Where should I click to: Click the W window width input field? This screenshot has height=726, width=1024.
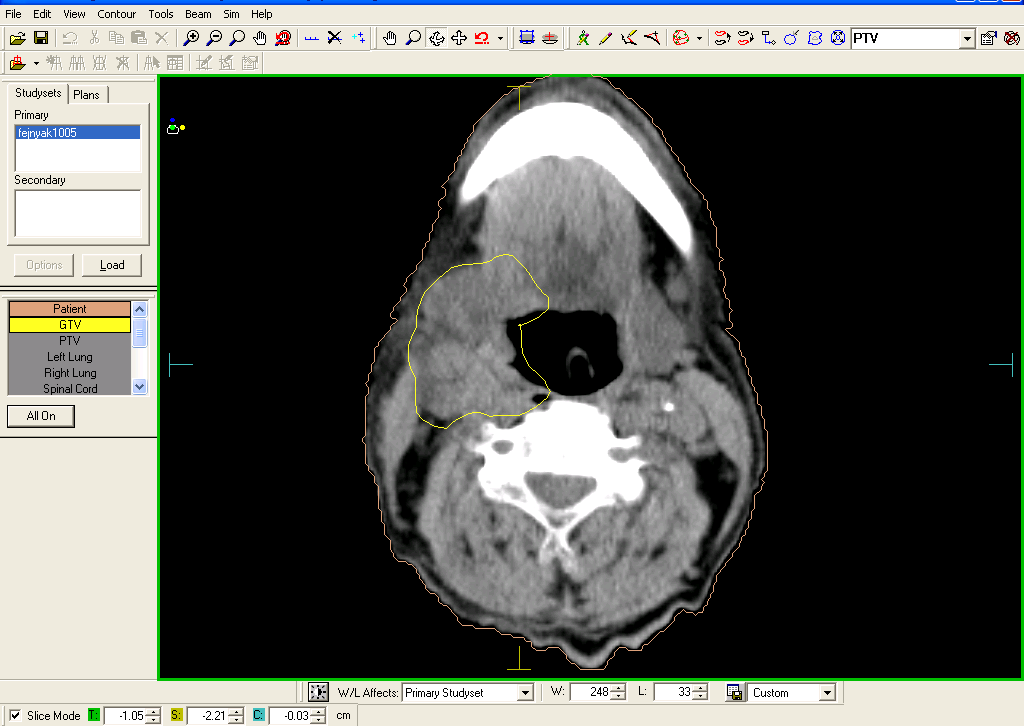coord(590,692)
